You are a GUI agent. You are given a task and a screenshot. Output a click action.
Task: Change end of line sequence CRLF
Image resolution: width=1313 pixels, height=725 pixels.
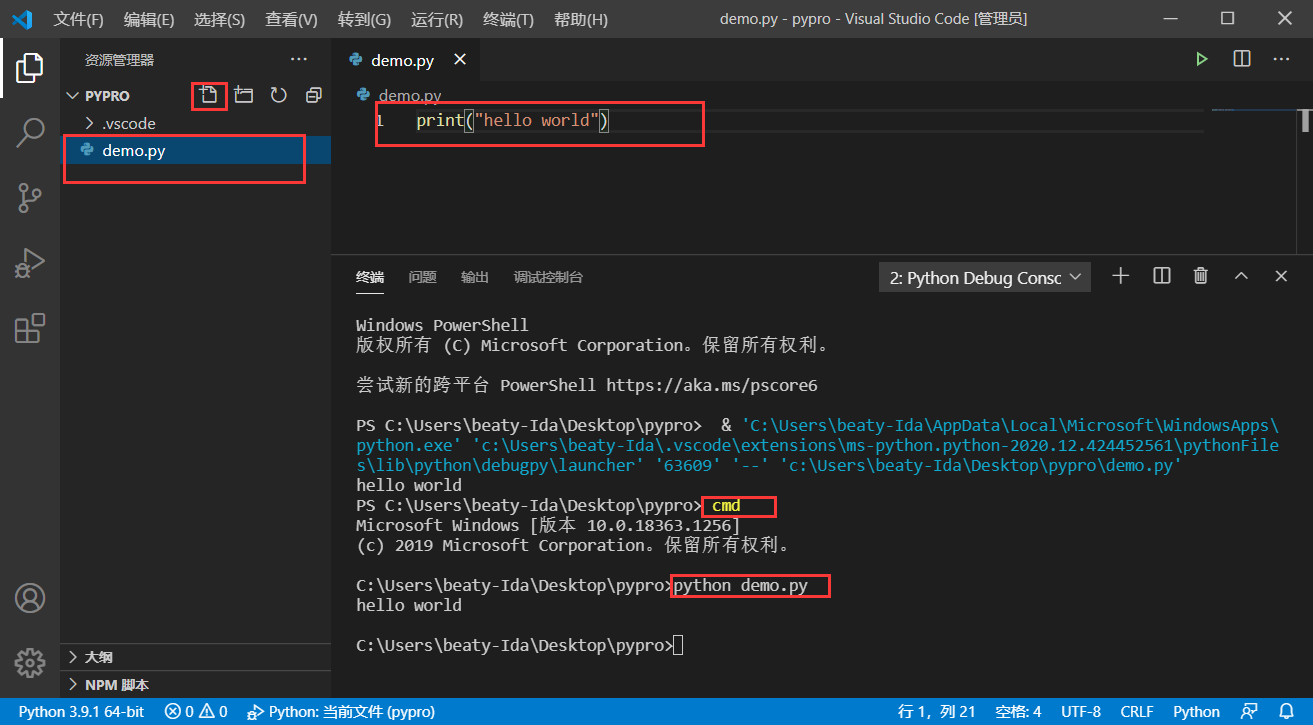point(1137,712)
